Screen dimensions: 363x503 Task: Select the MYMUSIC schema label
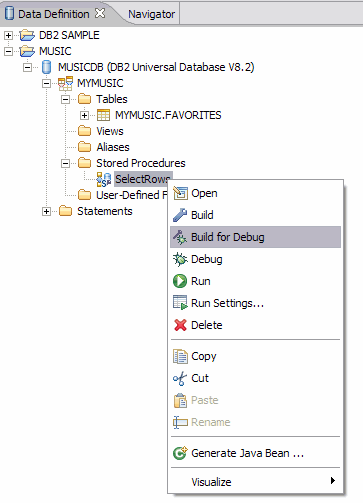[x=100, y=83]
